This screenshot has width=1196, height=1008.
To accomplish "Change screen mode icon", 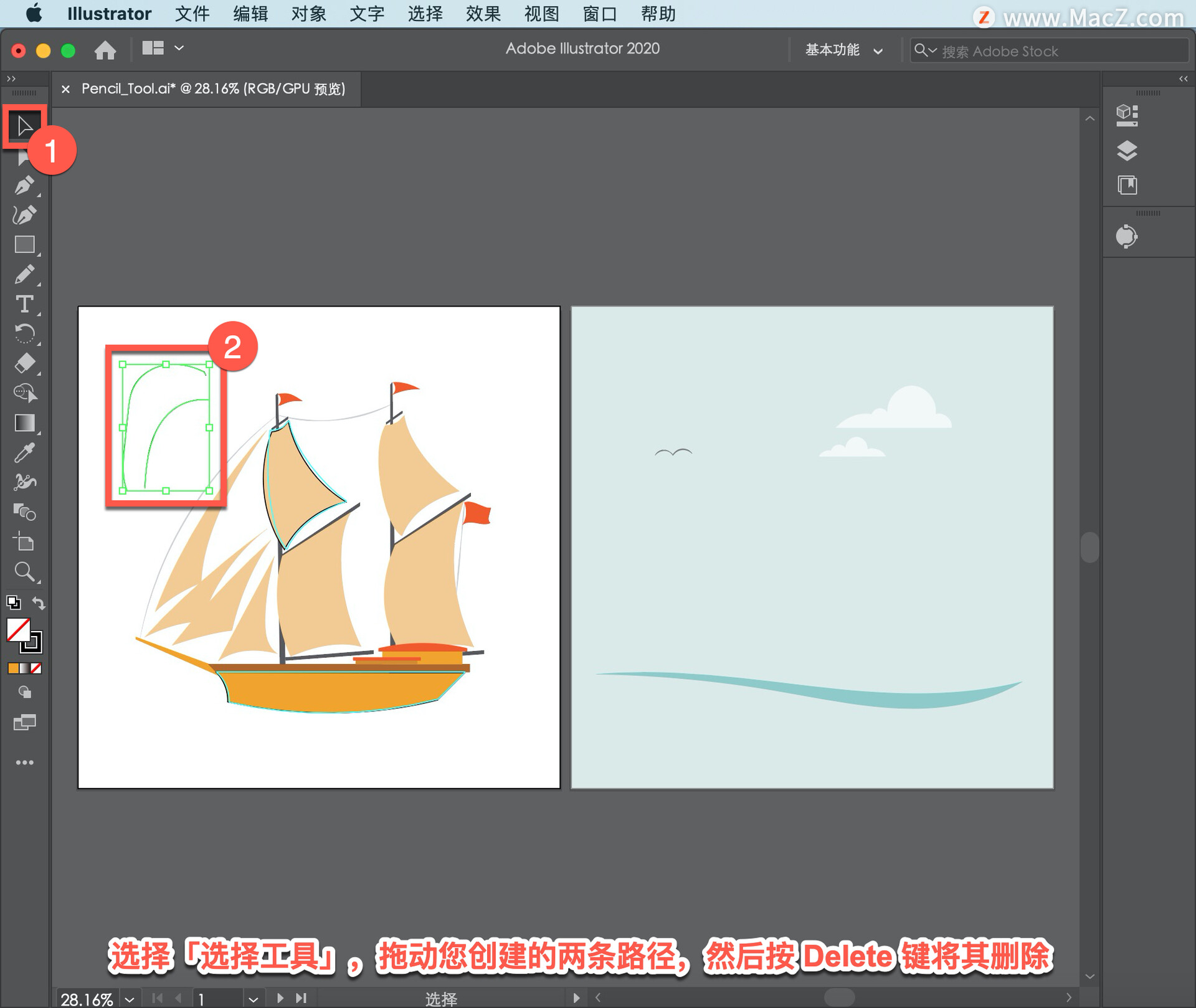I will point(25,723).
